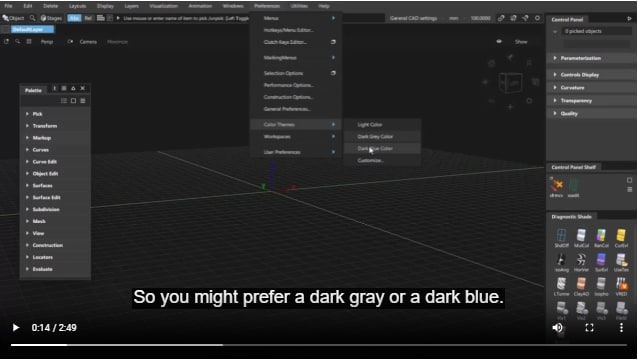Toggle the Rel relative mode button
Viewport: 638px width, 360px height.
click(88, 18)
